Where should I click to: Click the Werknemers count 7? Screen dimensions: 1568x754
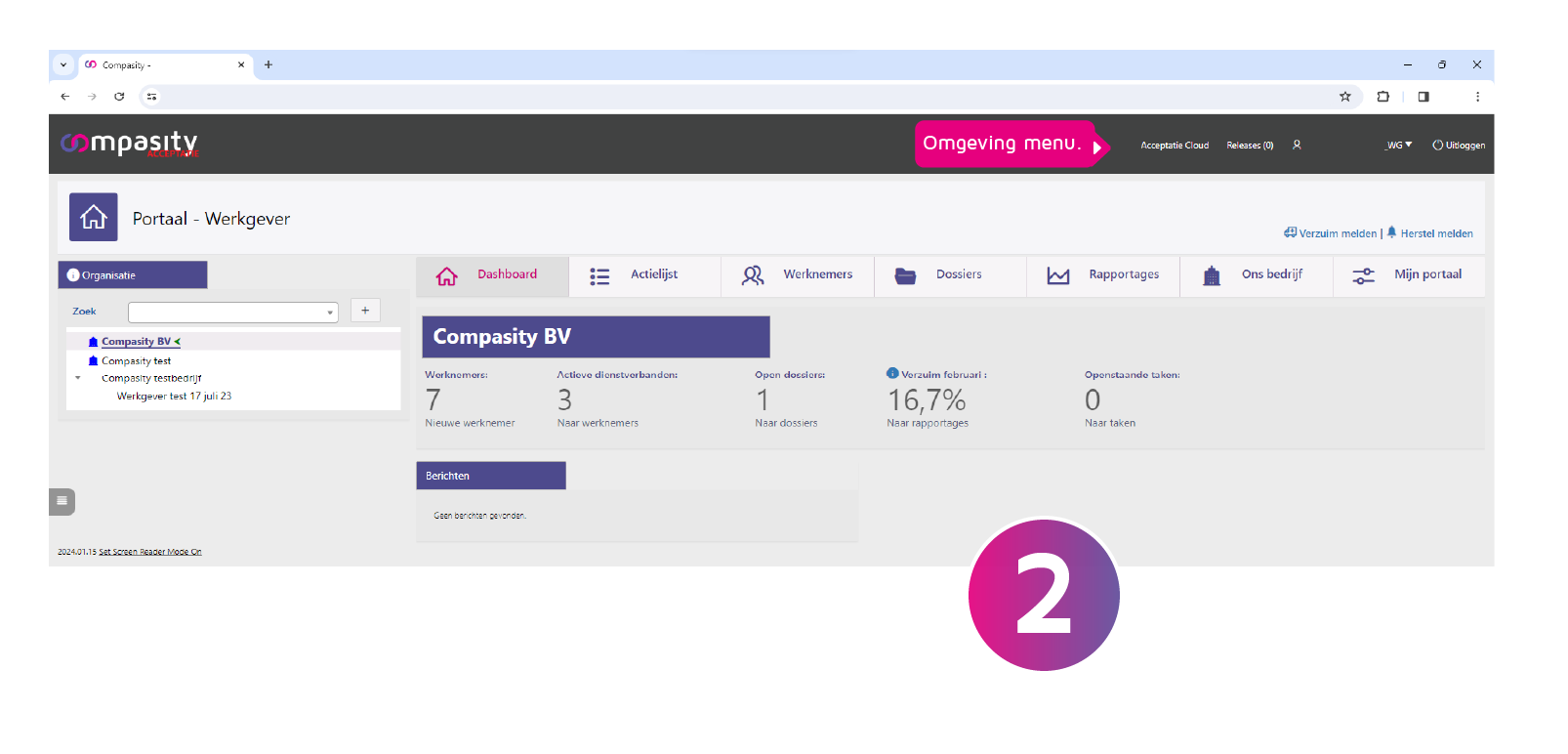coord(433,400)
